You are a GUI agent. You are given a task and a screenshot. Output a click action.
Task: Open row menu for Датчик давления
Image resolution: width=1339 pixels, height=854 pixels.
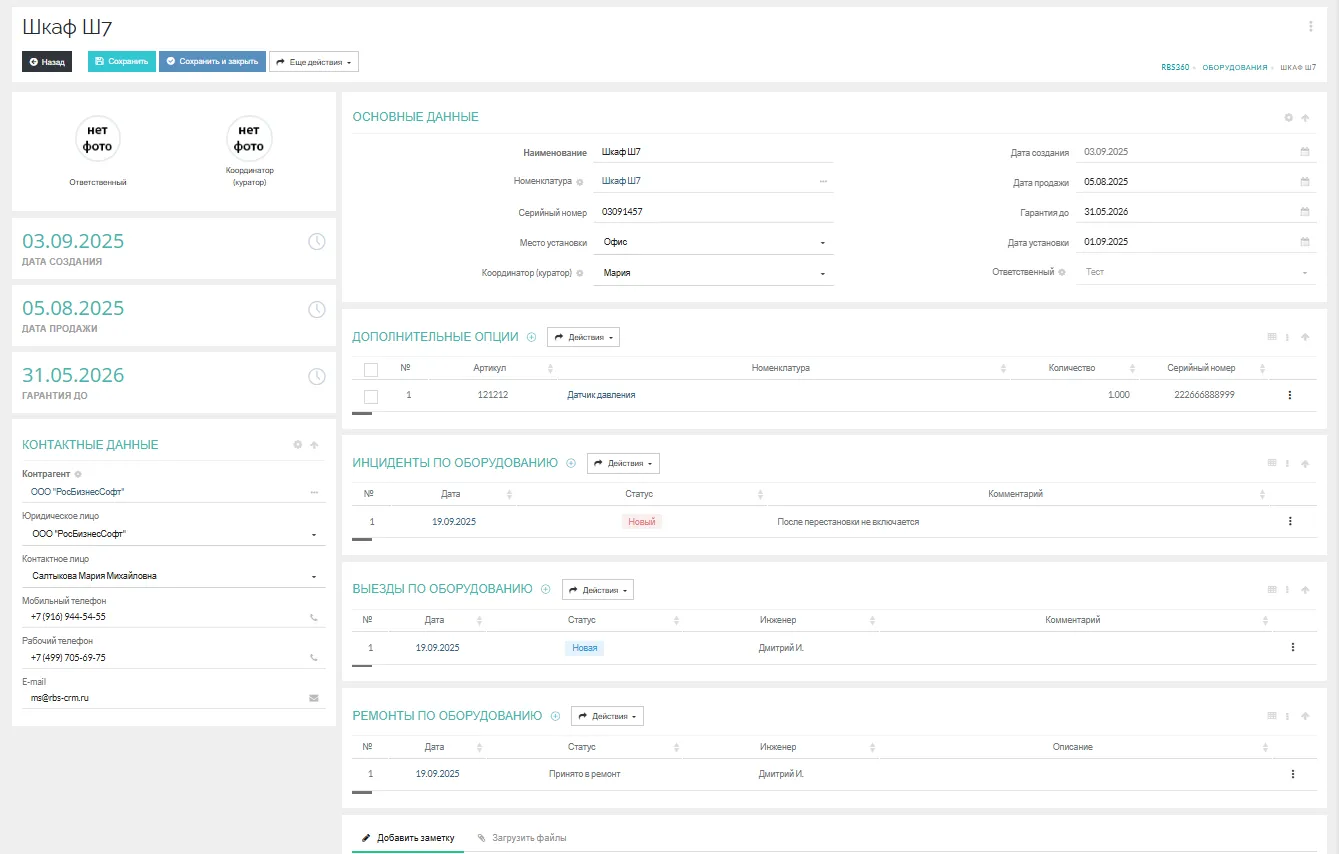[x=1289, y=395]
